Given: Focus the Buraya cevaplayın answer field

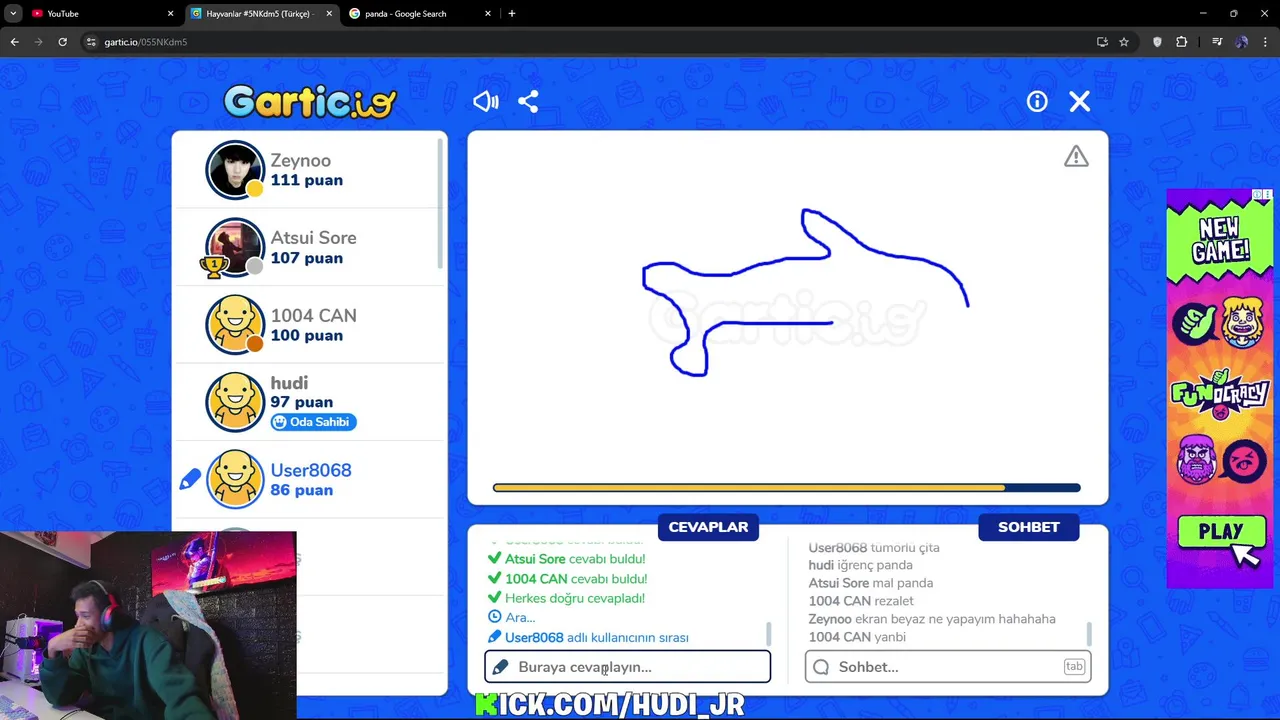Looking at the screenshot, I should pos(628,667).
